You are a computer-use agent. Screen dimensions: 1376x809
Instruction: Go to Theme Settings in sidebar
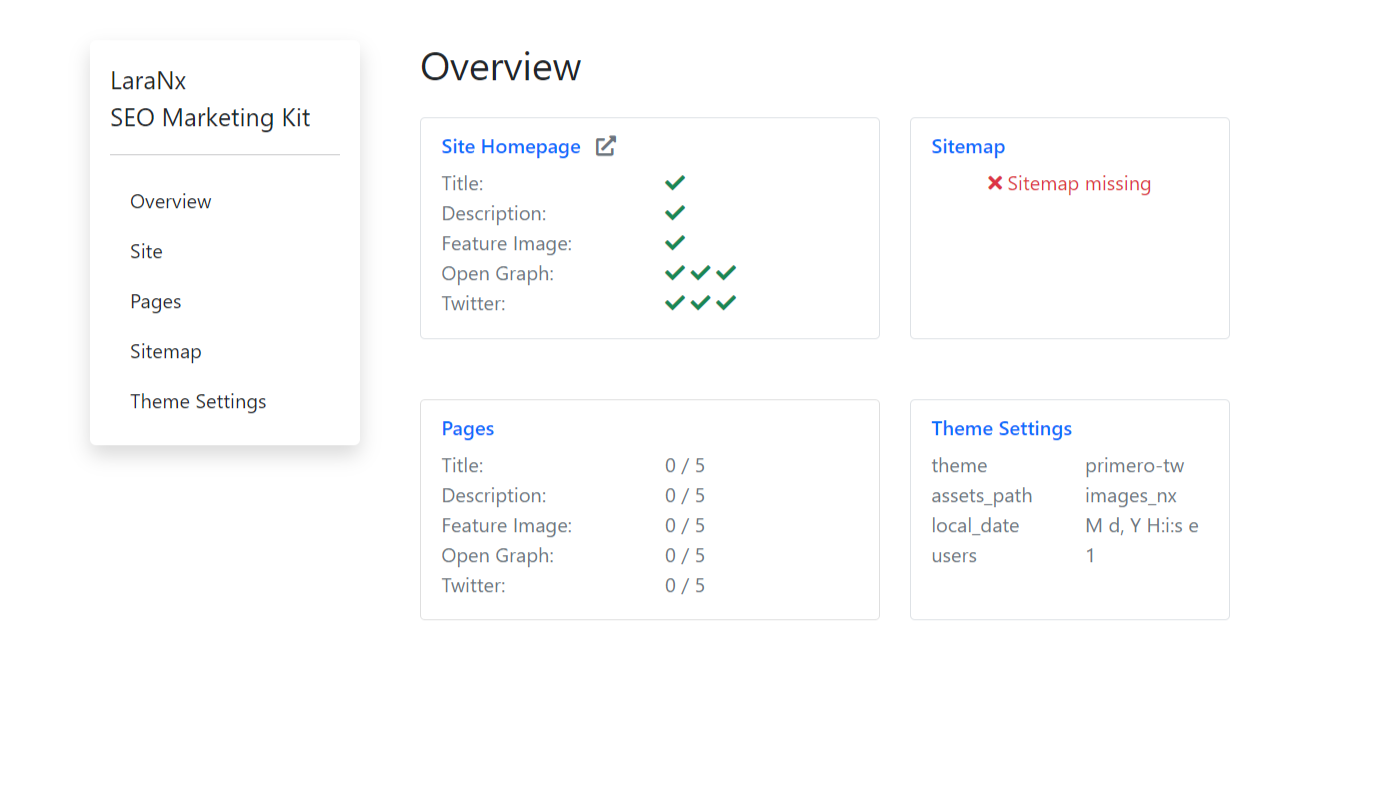(198, 401)
